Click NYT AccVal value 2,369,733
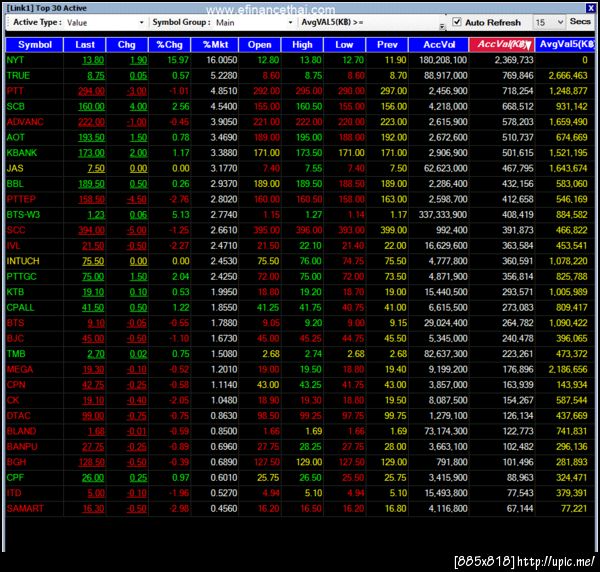This screenshot has width=600, height=572. (x=514, y=60)
